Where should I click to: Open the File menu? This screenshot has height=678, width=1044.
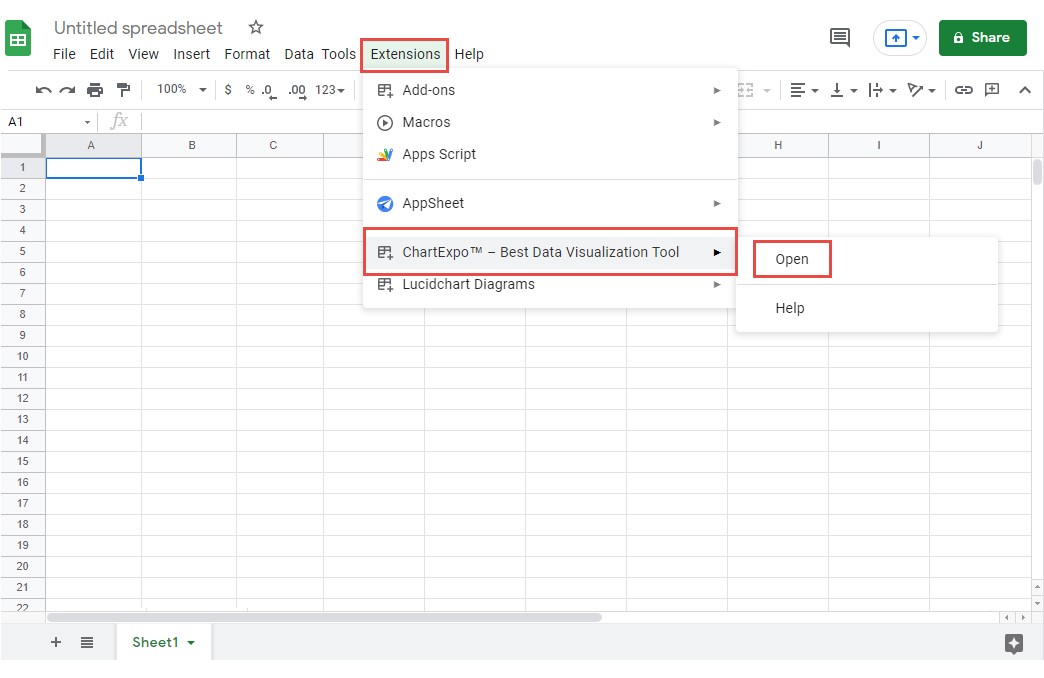[x=65, y=54]
